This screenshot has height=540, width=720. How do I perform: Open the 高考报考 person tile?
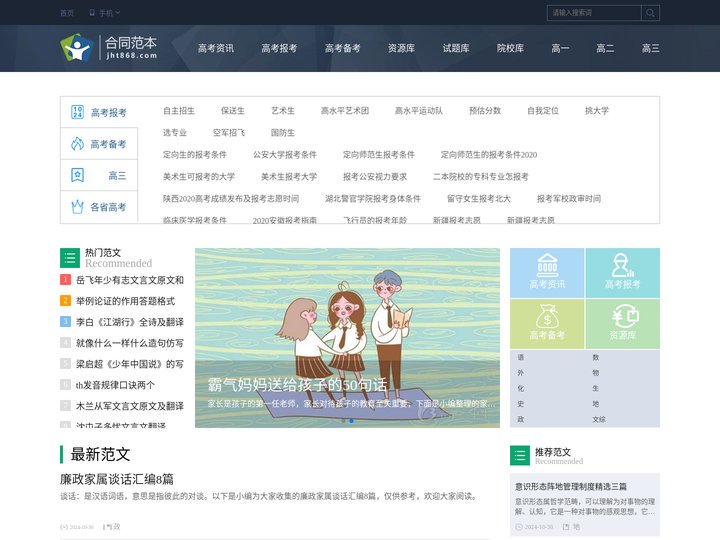click(x=623, y=273)
